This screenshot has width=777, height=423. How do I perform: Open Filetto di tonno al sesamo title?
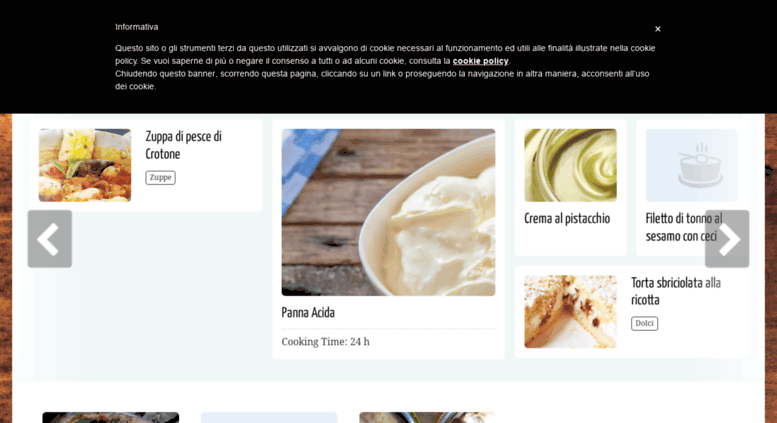[684, 227]
